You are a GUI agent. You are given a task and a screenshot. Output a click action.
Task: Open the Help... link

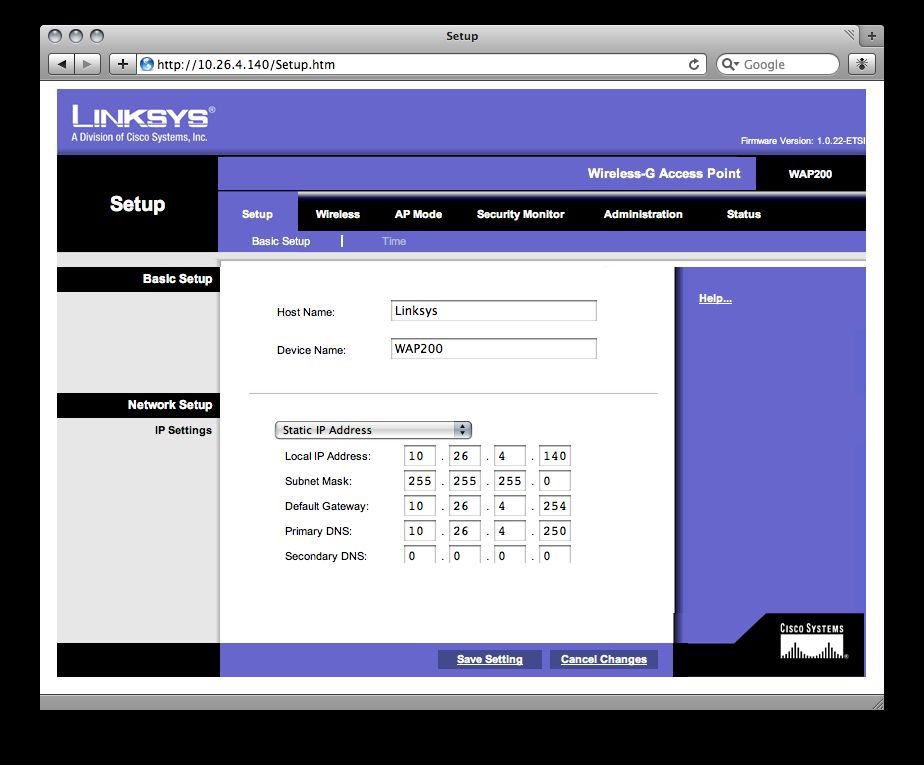coord(715,298)
